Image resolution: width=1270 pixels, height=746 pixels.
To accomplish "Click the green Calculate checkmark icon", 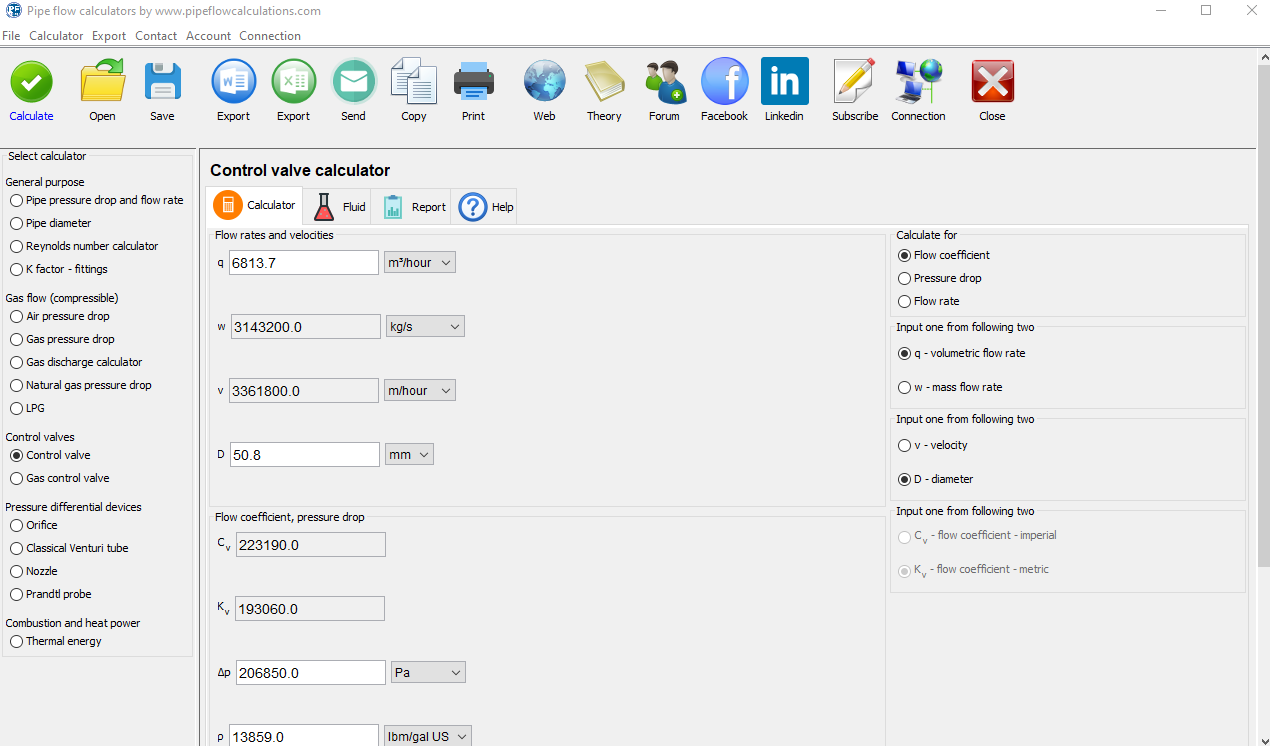I will click(x=31, y=82).
